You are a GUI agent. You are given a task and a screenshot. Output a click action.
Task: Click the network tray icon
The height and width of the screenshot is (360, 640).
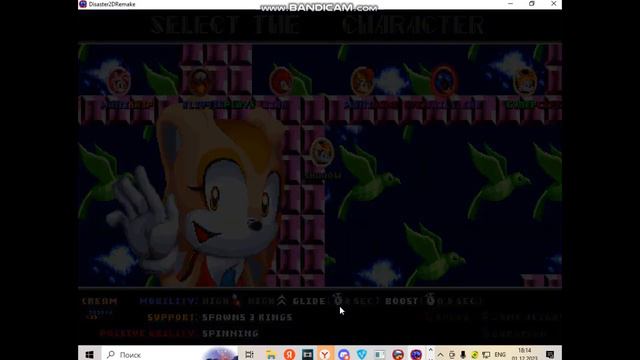pos(486,355)
